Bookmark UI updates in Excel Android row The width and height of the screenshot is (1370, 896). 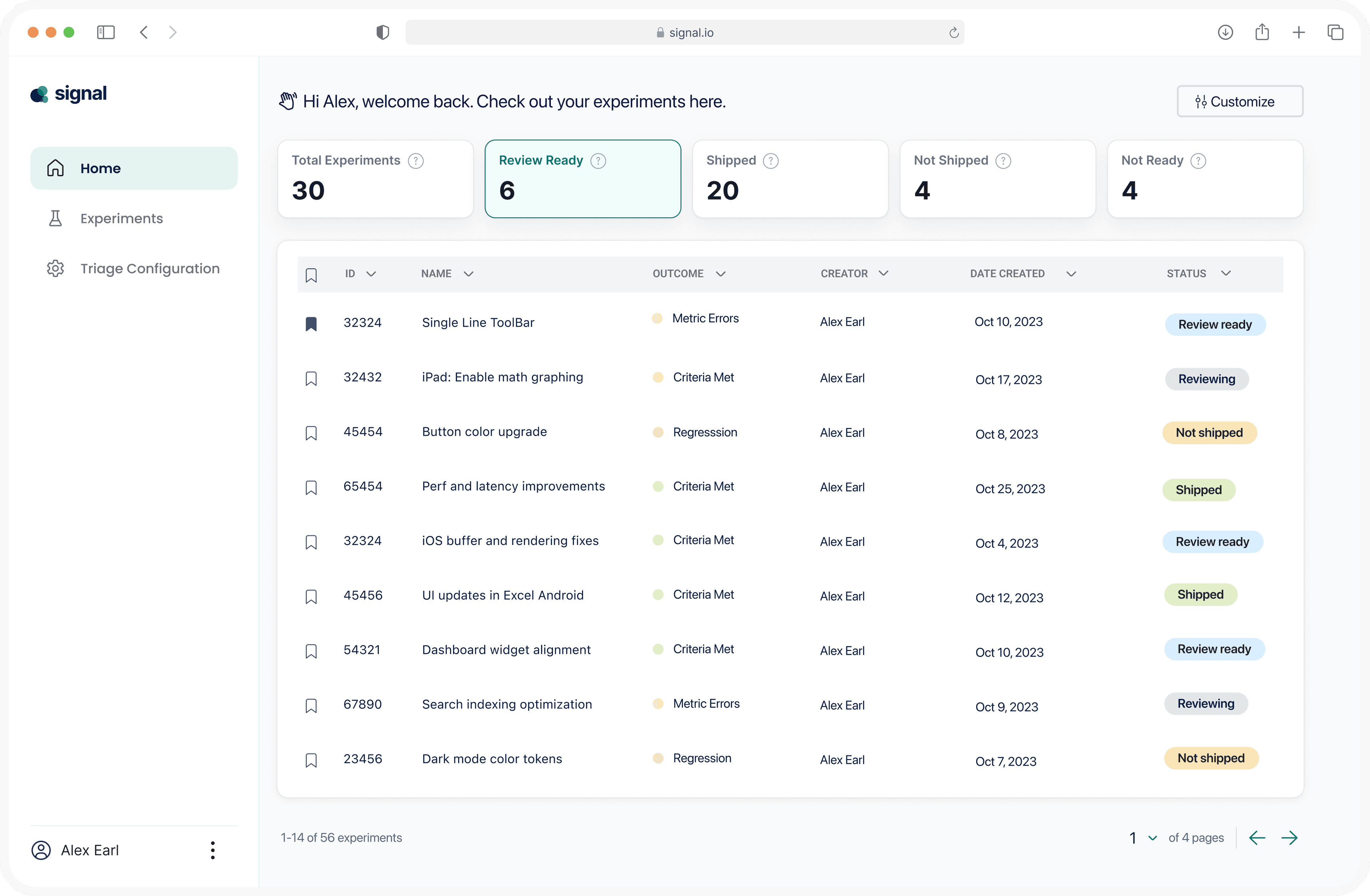tap(311, 597)
